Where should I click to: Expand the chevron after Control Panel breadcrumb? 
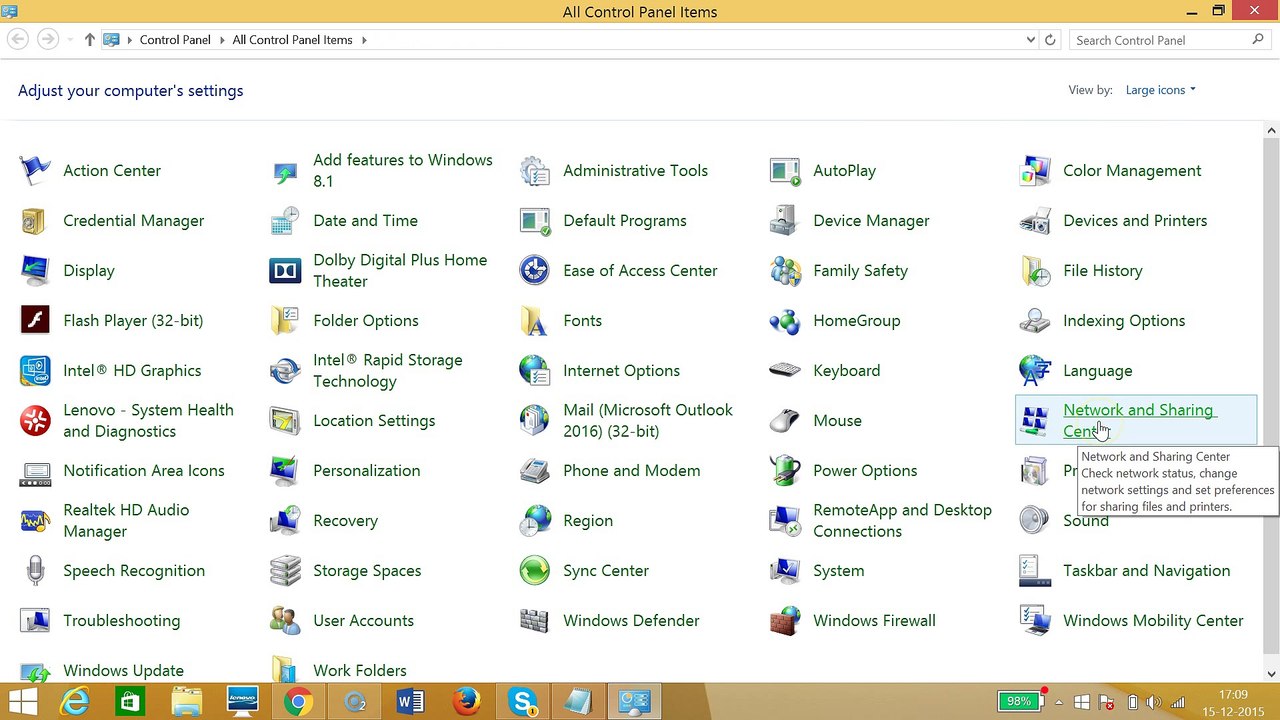pos(221,40)
